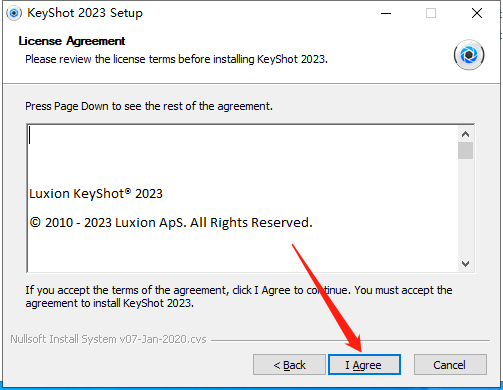Go to the previous step with Back
The width and height of the screenshot is (503, 390).
coord(289,365)
